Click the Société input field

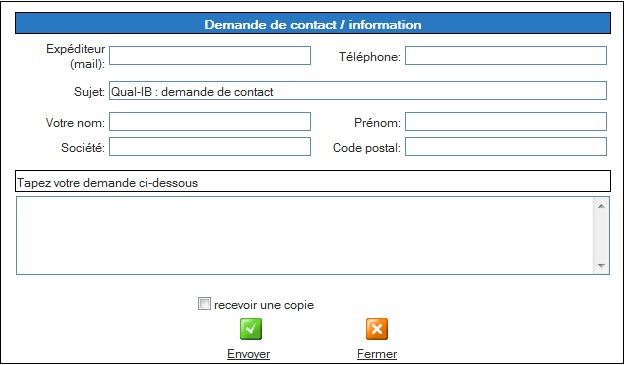click(210, 146)
